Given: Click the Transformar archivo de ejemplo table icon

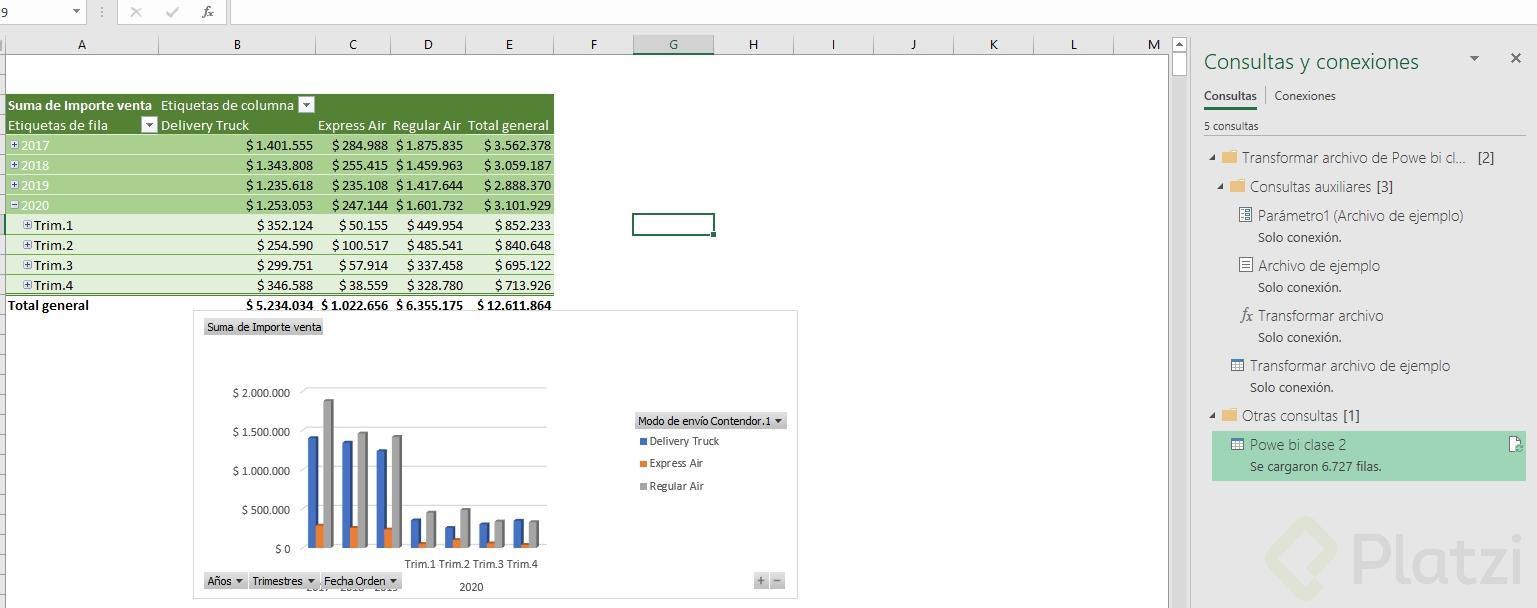Looking at the screenshot, I should pyautogui.click(x=1237, y=366).
